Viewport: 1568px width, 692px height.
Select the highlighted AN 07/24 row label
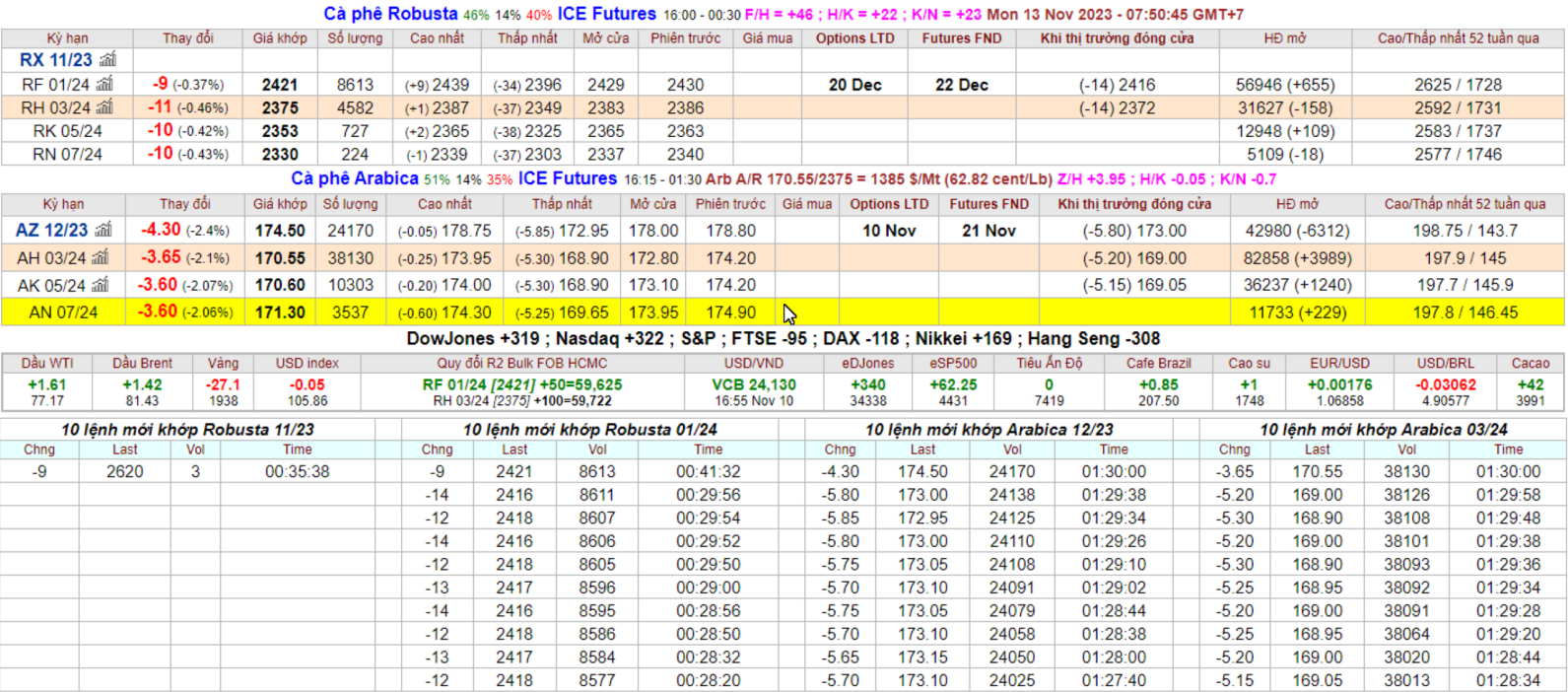(x=63, y=312)
